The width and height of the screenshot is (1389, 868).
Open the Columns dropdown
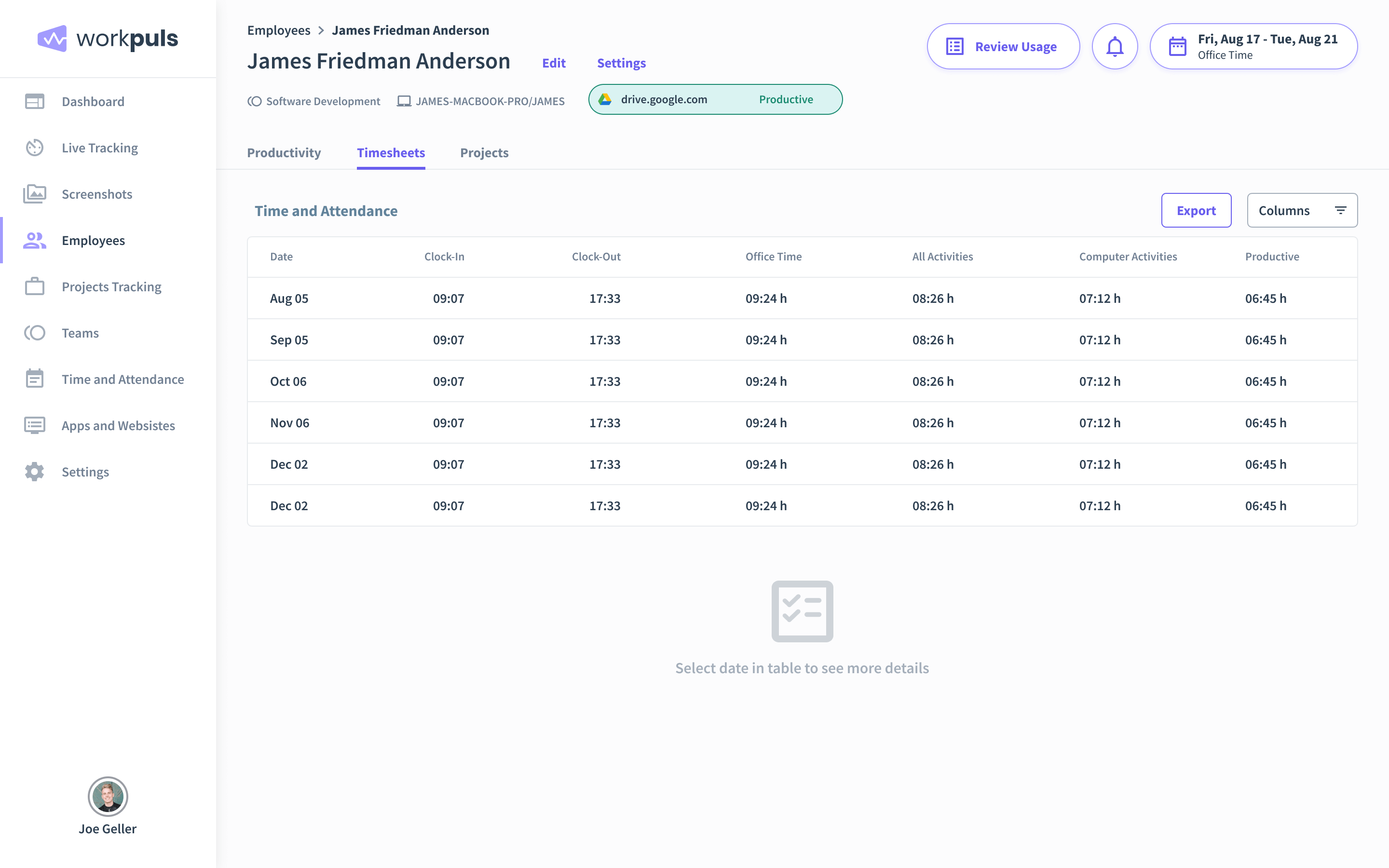pos(1302,210)
